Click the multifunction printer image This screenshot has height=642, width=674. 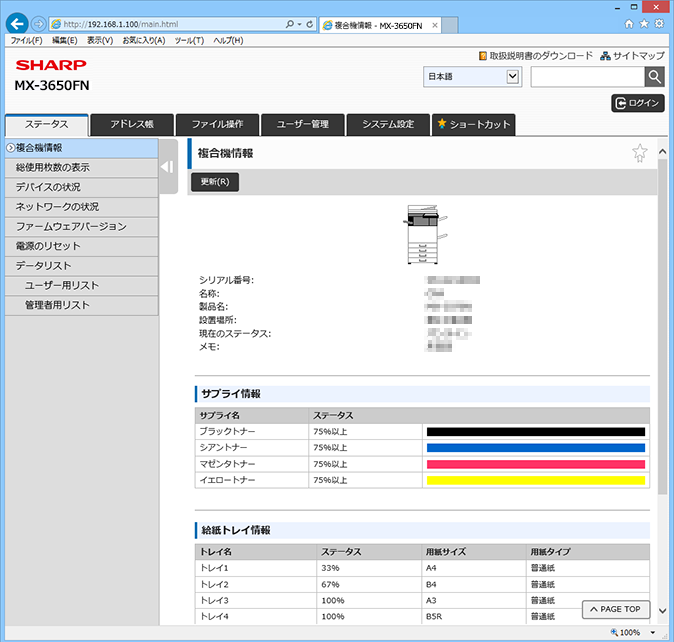(x=425, y=234)
